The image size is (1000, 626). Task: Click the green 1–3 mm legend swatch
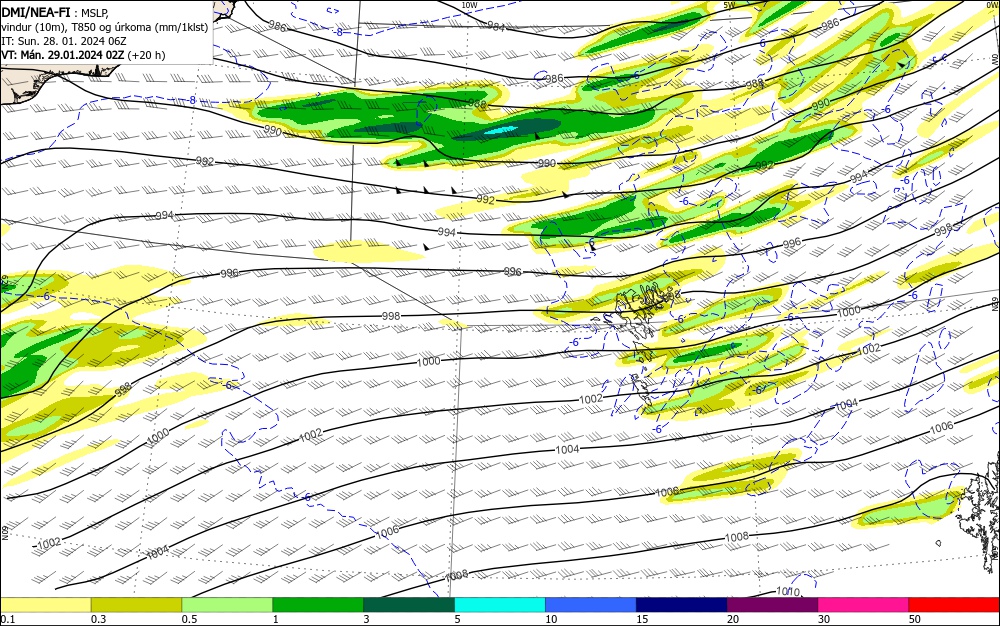[x=318, y=605]
